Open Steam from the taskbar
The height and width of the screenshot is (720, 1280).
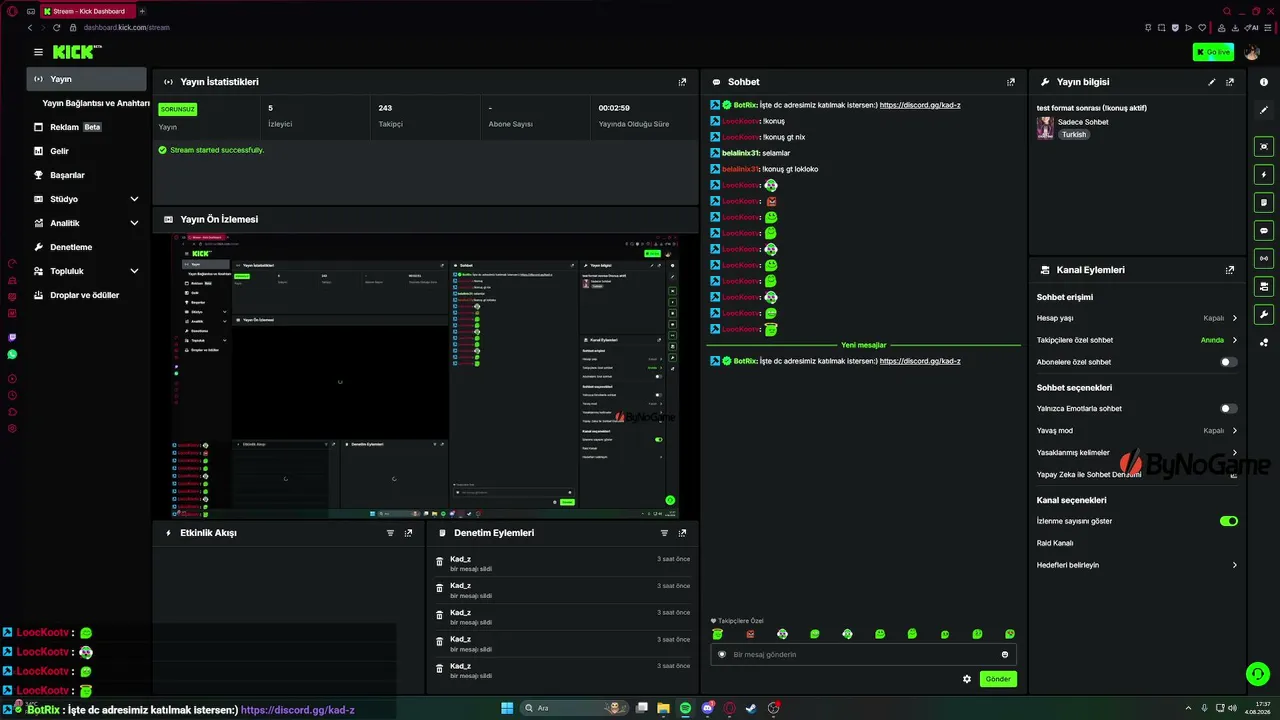[x=751, y=708]
